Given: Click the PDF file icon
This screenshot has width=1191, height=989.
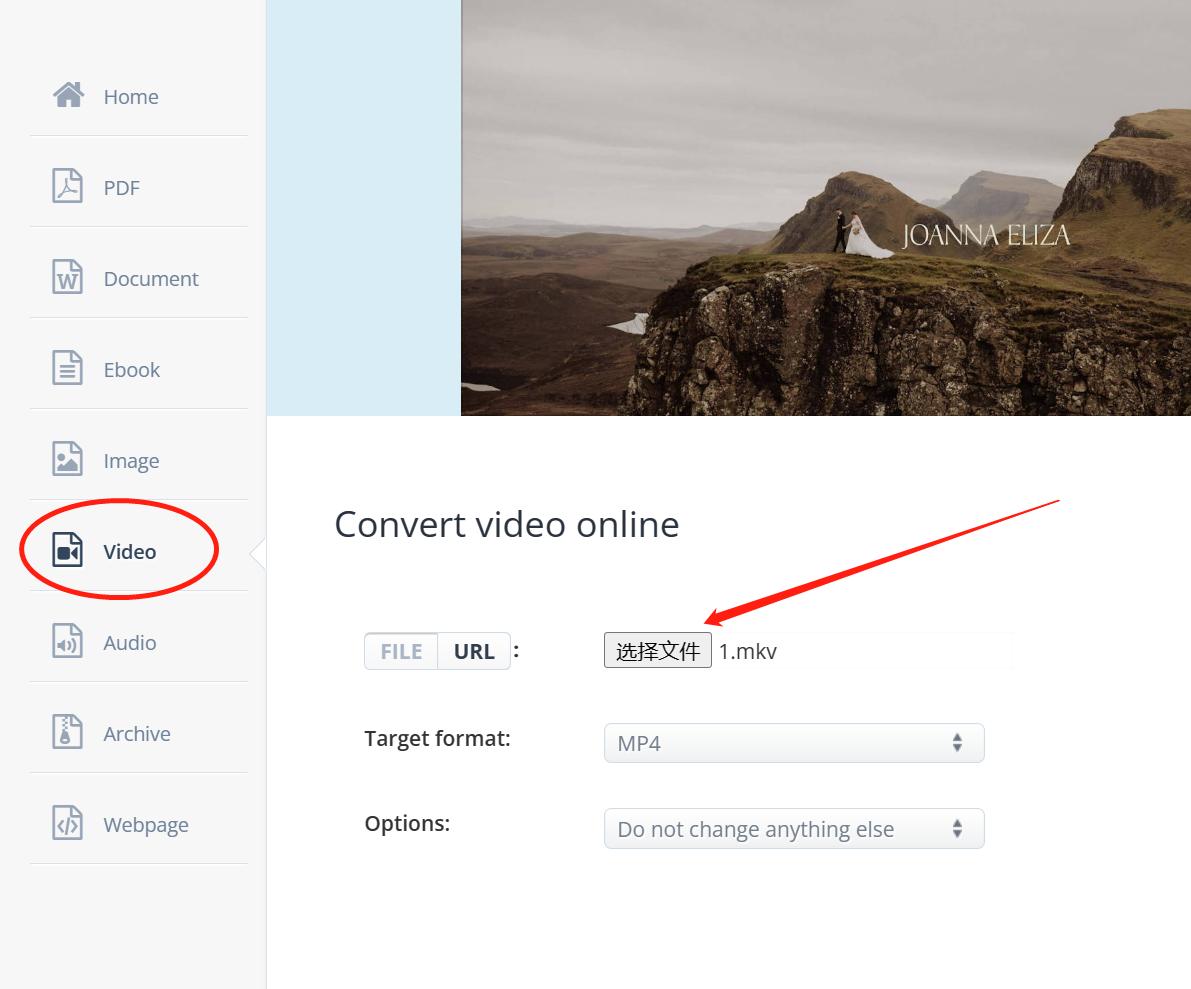Looking at the screenshot, I should (x=67, y=187).
